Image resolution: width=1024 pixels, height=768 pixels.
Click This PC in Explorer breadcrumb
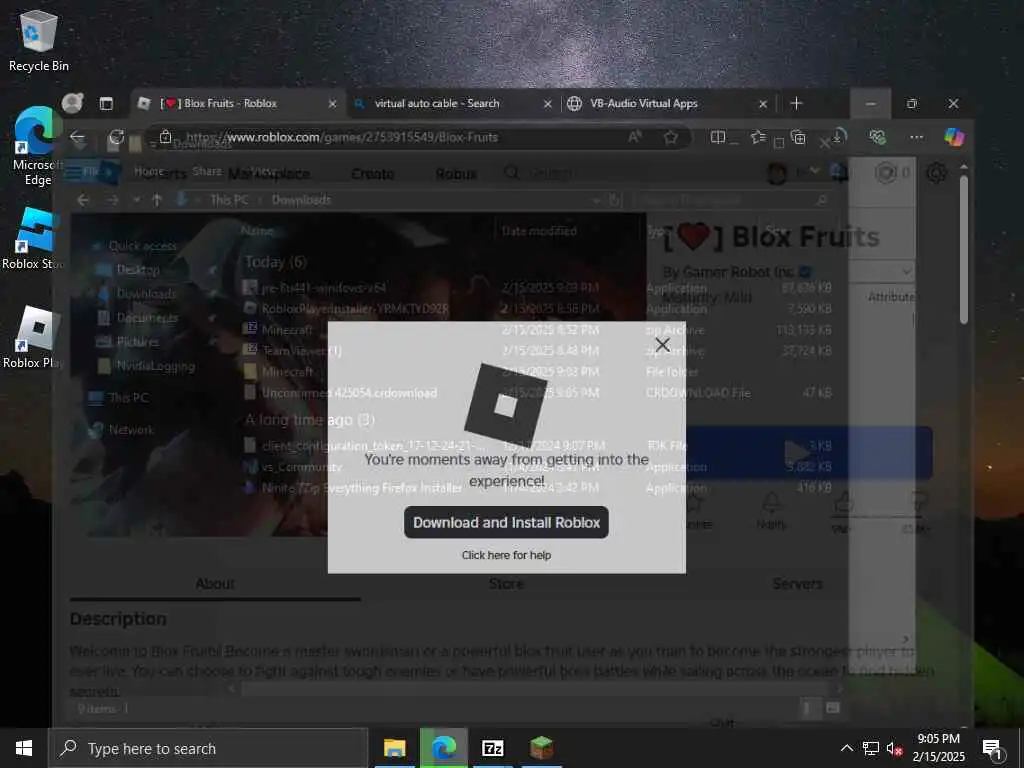[x=229, y=200]
